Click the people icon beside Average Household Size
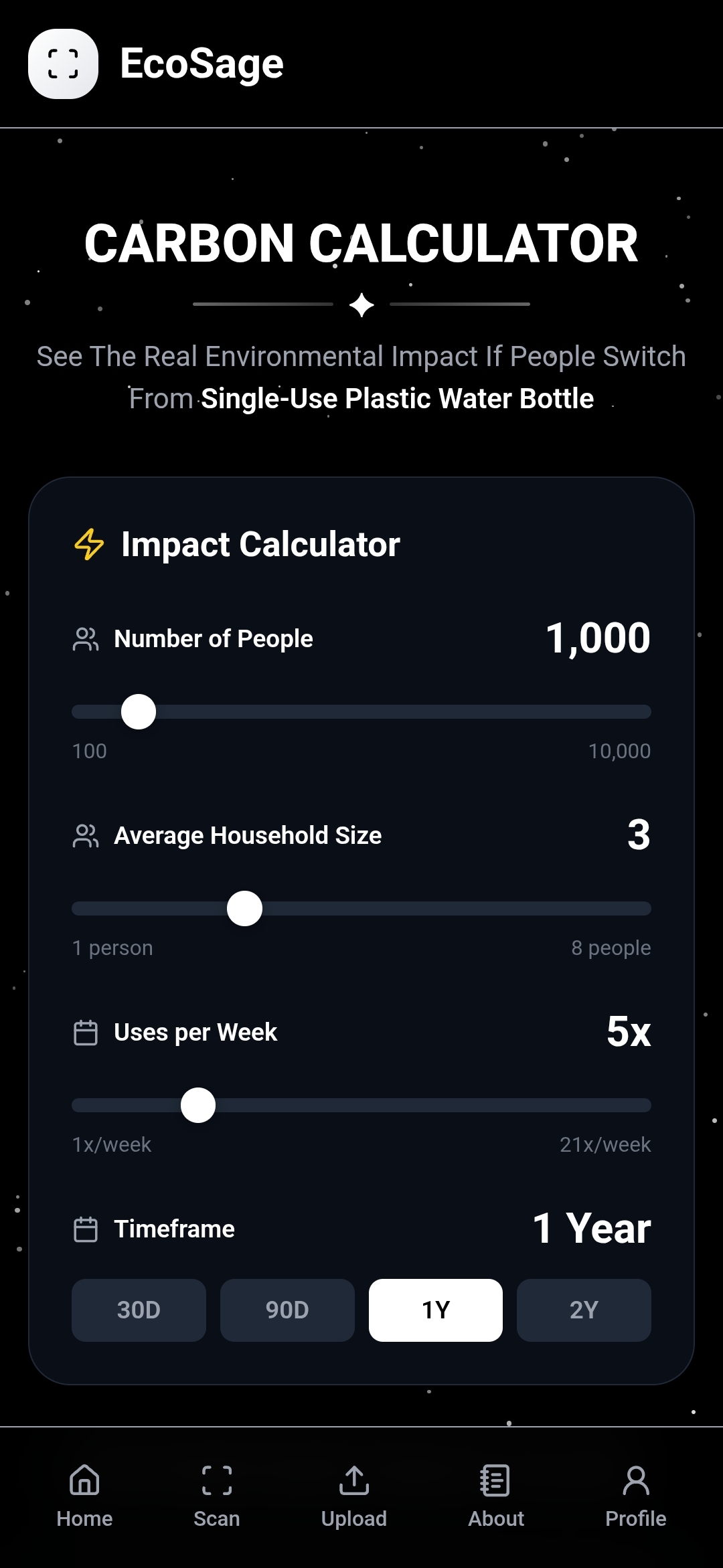This screenshot has height=1568, width=723. (x=86, y=836)
